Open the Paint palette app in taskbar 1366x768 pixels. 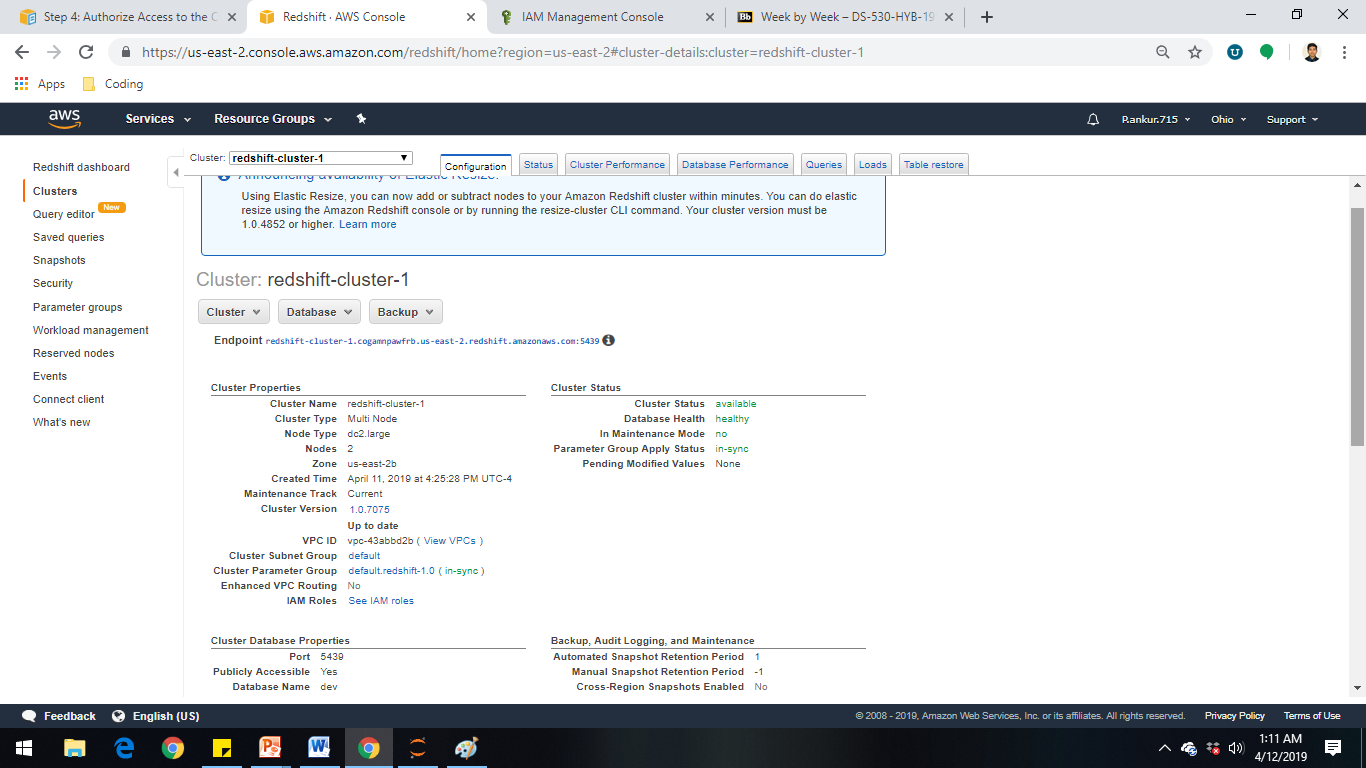pyautogui.click(x=467, y=748)
